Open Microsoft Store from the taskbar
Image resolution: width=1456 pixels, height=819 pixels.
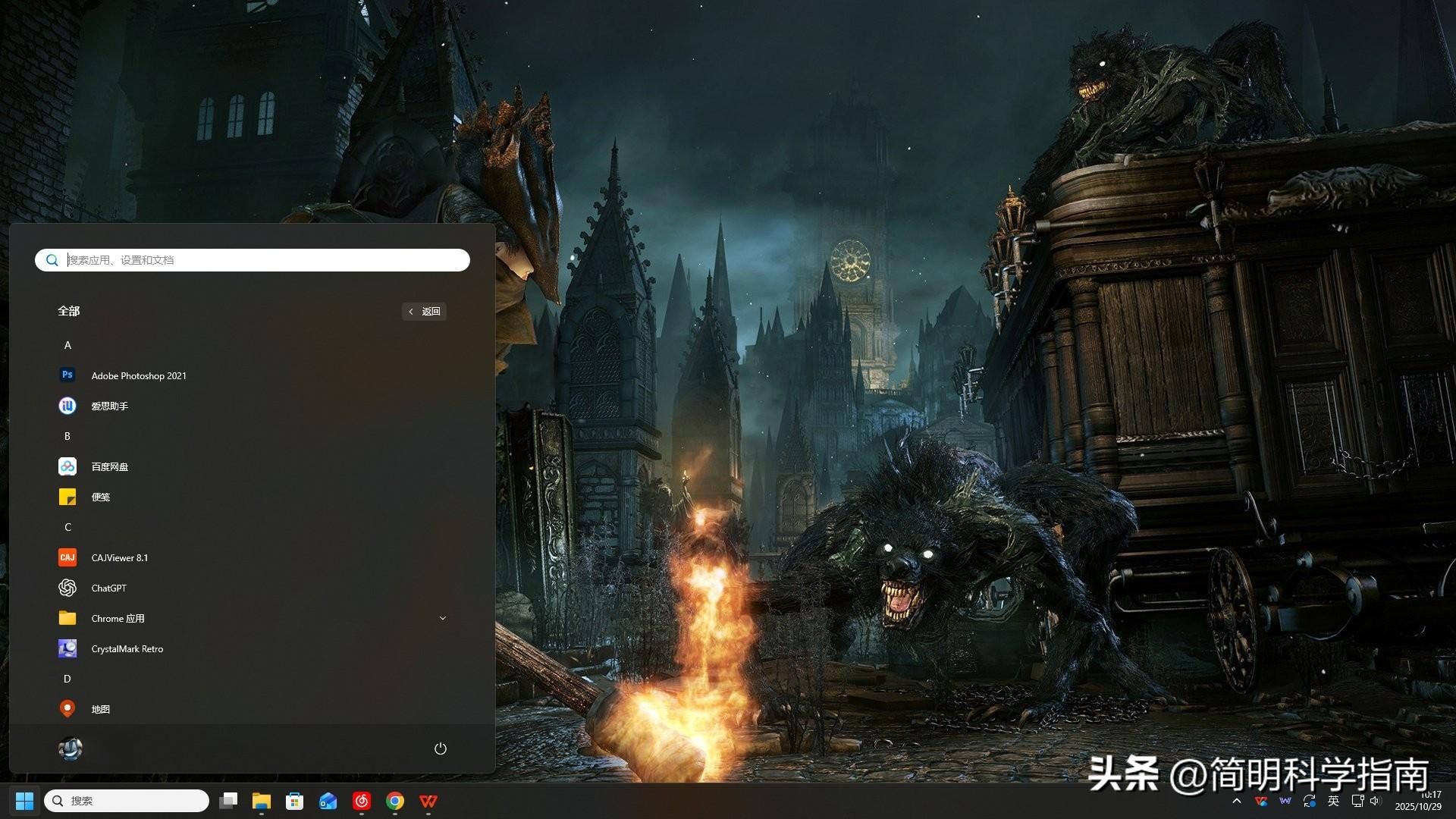[294, 800]
